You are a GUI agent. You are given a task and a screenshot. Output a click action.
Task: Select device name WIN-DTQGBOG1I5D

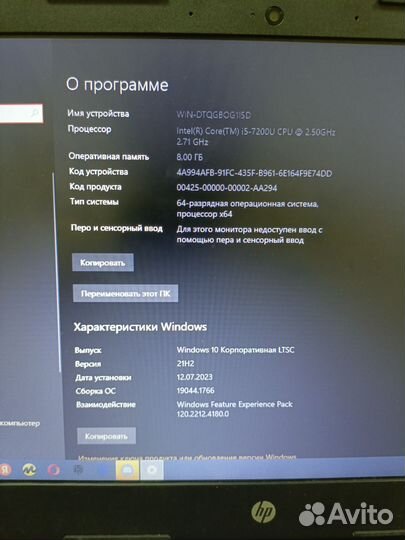[x=214, y=115]
